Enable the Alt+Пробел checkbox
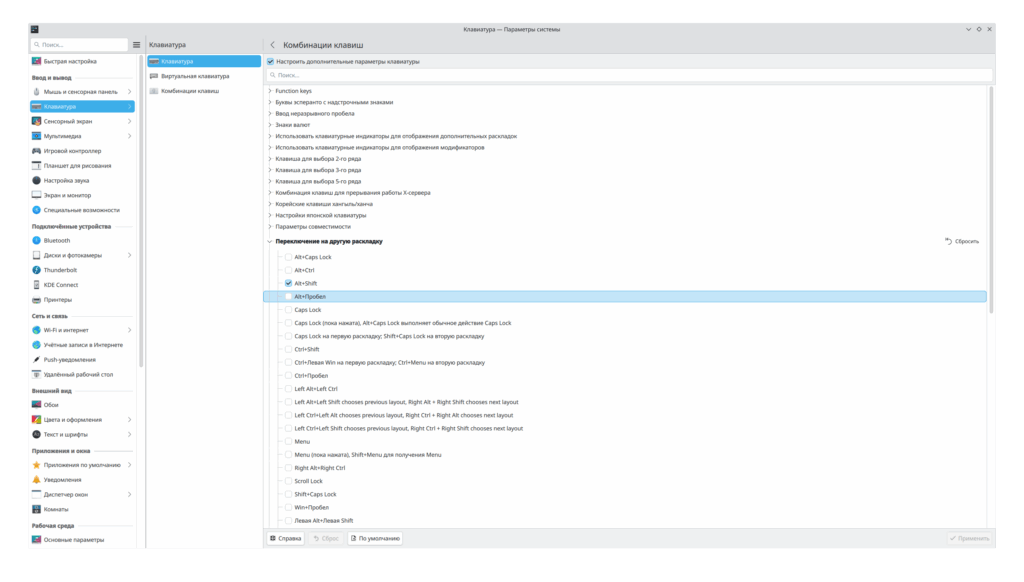The image size is (1024, 582). tap(289, 297)
